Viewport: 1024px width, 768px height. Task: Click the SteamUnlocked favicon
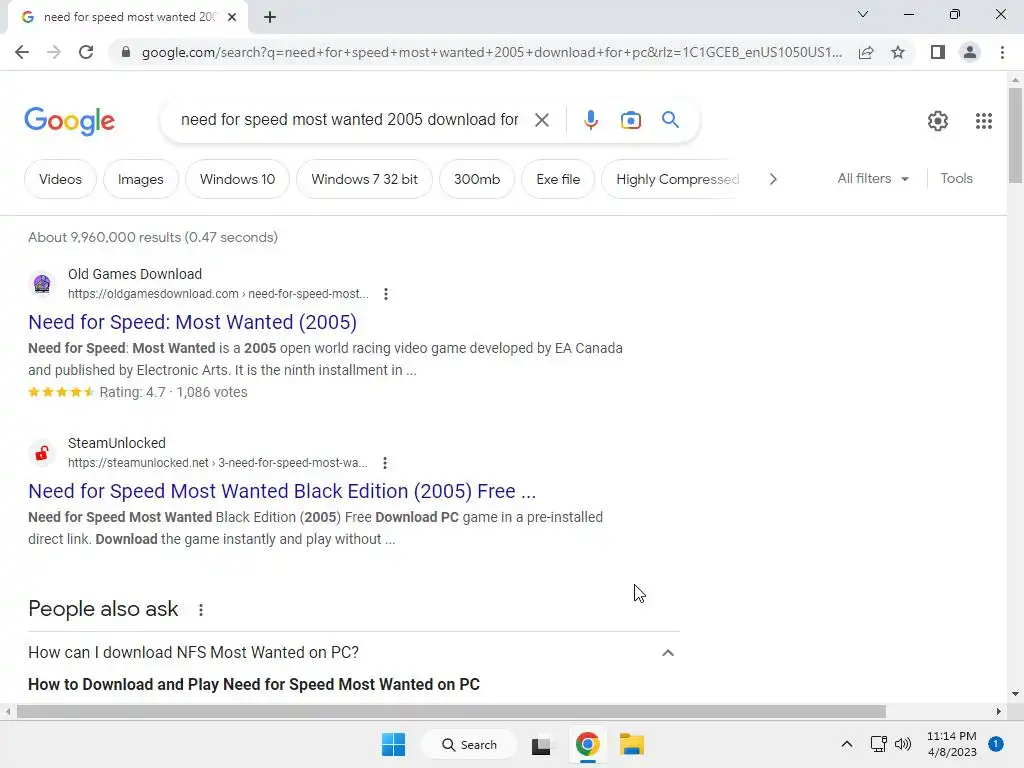[42, 453]
